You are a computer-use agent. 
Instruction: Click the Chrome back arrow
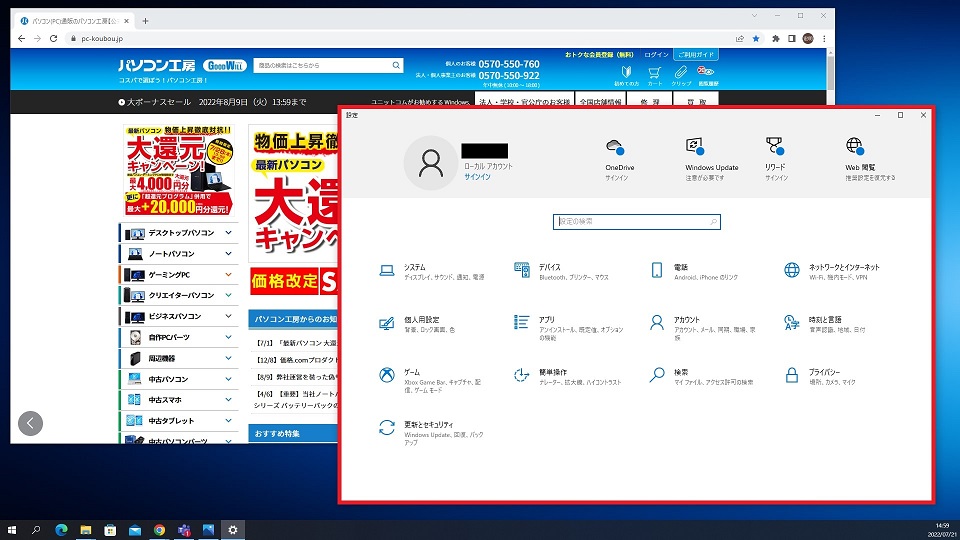pyautogui.click(x=21, y=38)
